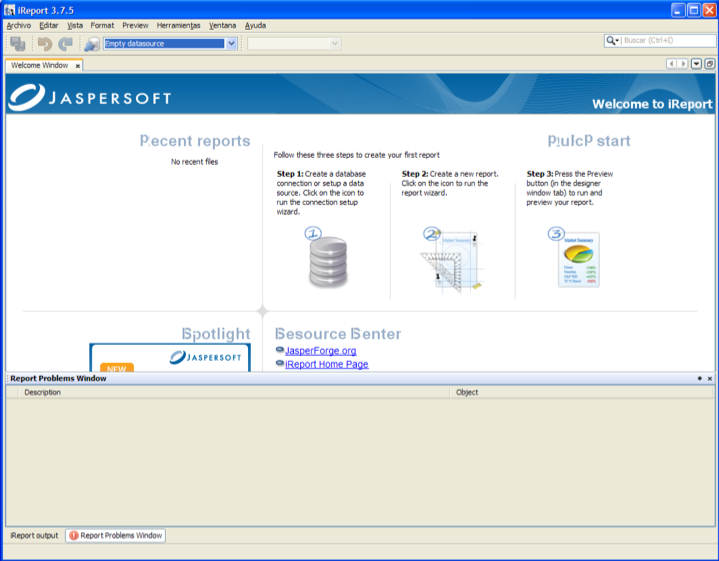This screenshot has height=561, width=719.
Task: Open the disabled combo box beside datasource
Action: pos(294,44)
